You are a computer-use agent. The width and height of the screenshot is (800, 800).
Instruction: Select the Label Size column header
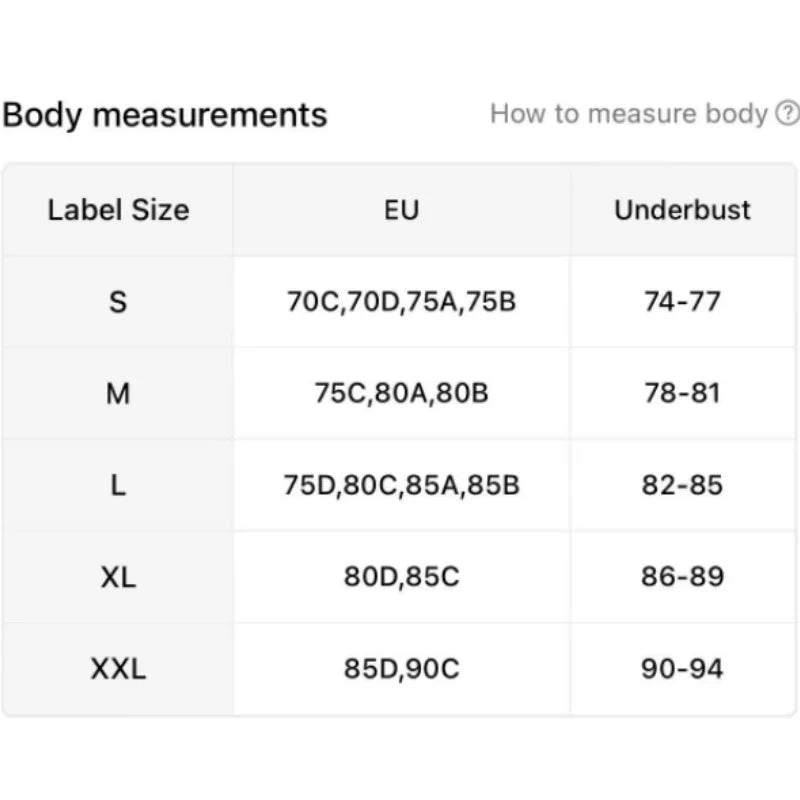coord(117,210)
